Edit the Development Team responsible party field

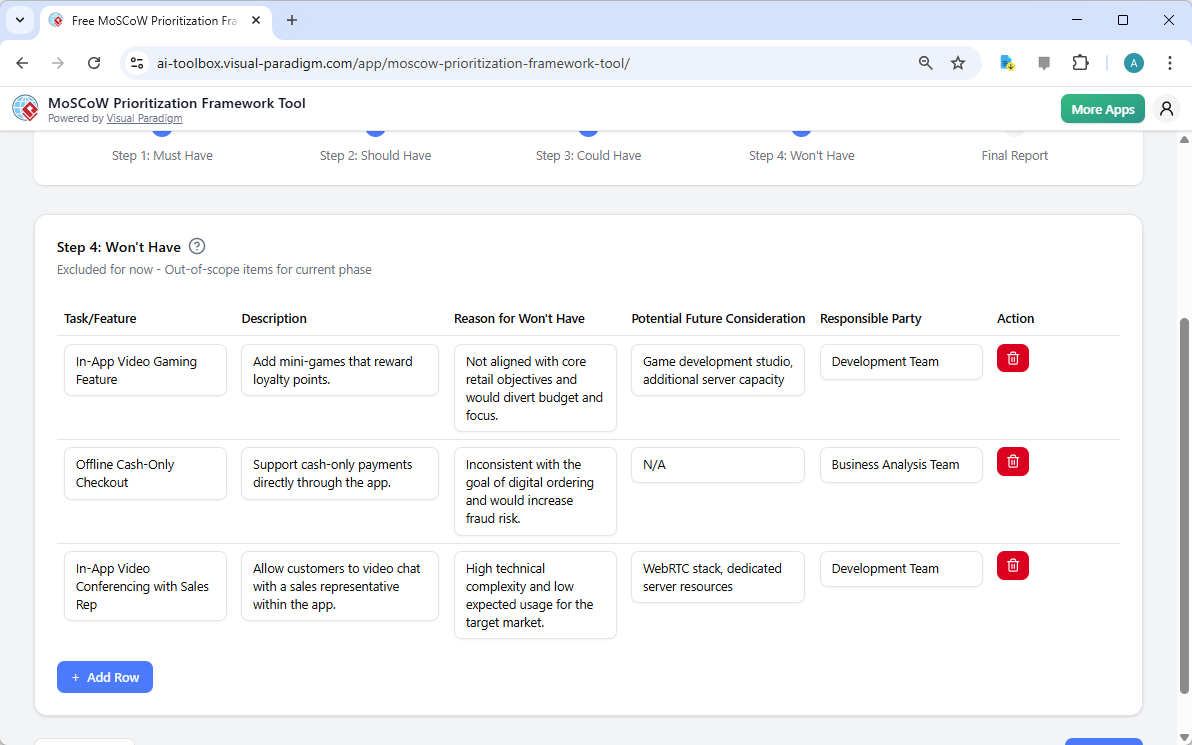tap(900, 362)
